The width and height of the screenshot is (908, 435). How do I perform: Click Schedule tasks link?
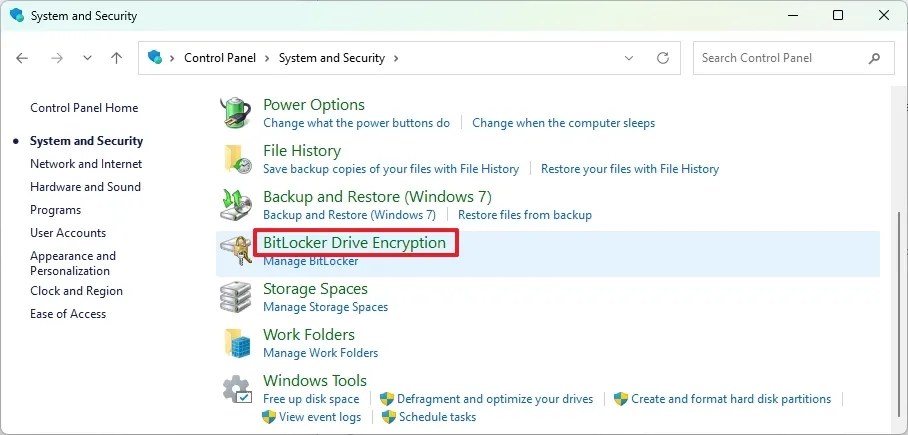point(437,417)
